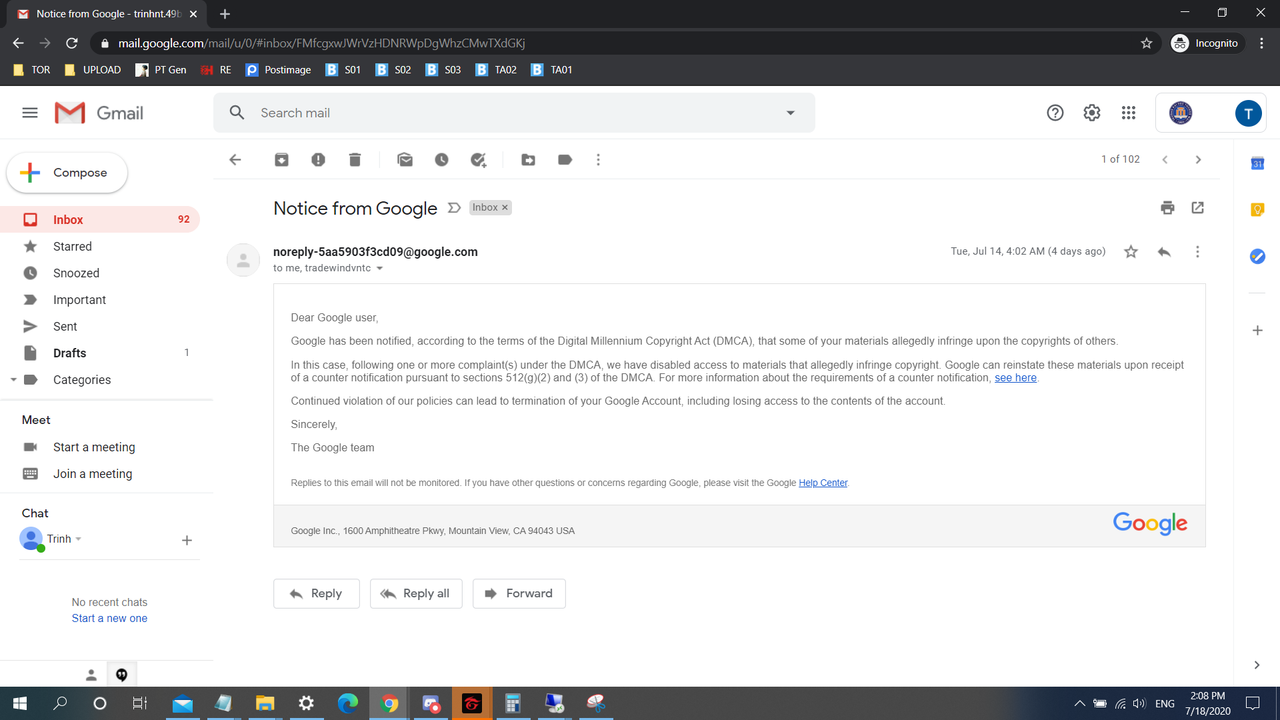View the older conversation arrow

click(1198, 160)
